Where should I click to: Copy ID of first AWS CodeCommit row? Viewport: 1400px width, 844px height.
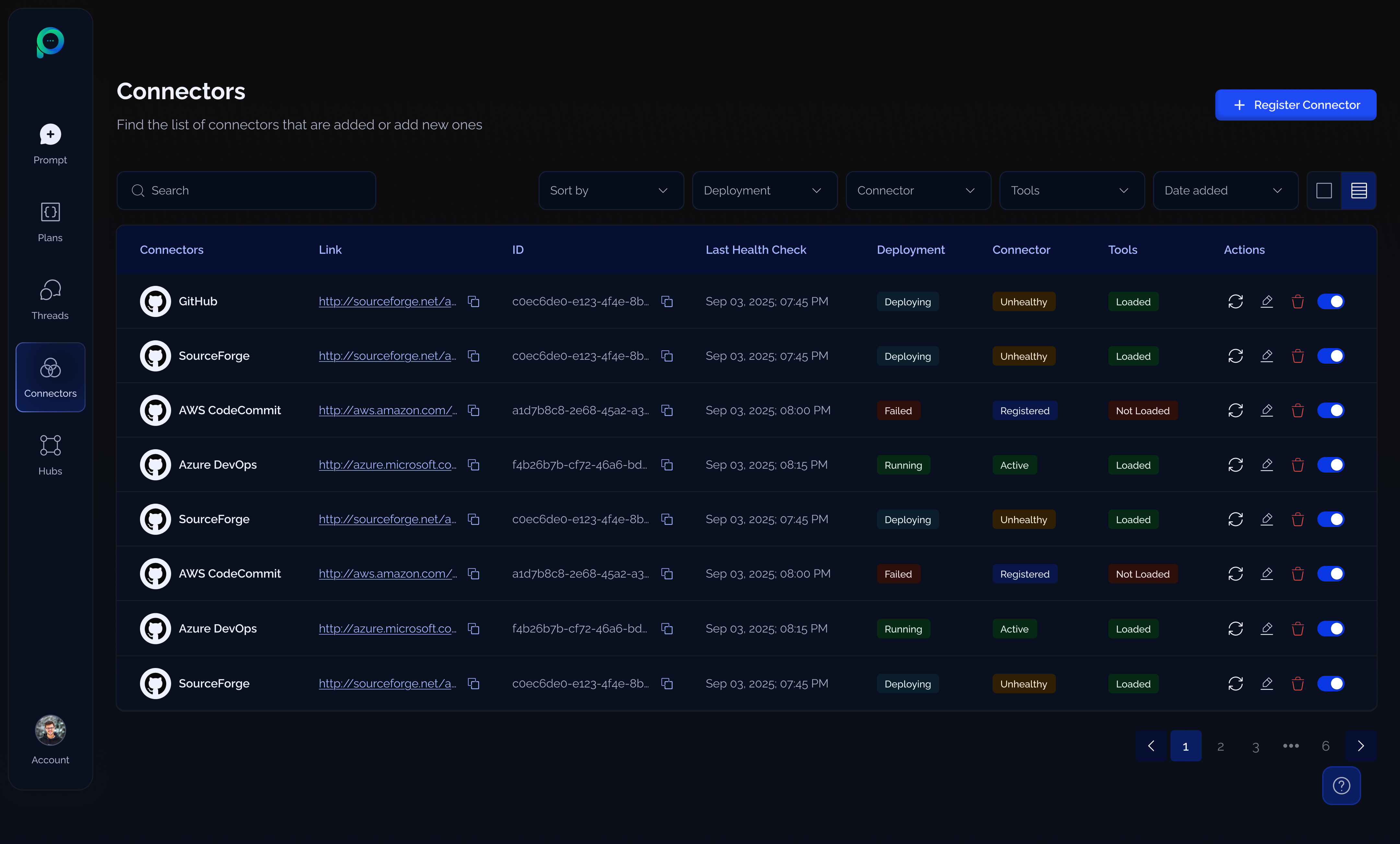point(667,410)
